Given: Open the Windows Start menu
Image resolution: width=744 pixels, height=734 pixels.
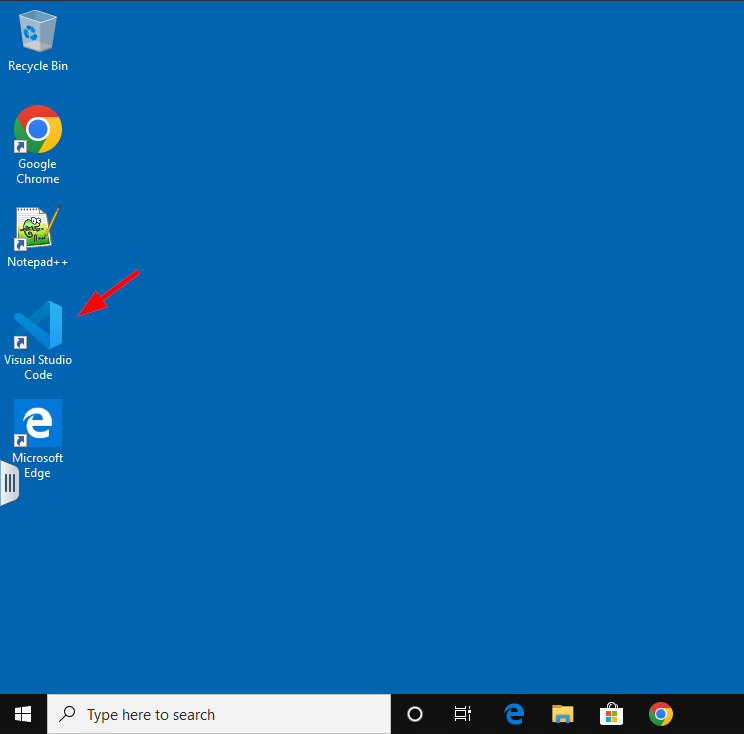Looking at the screenshot, I should click(x=23, y=714).
